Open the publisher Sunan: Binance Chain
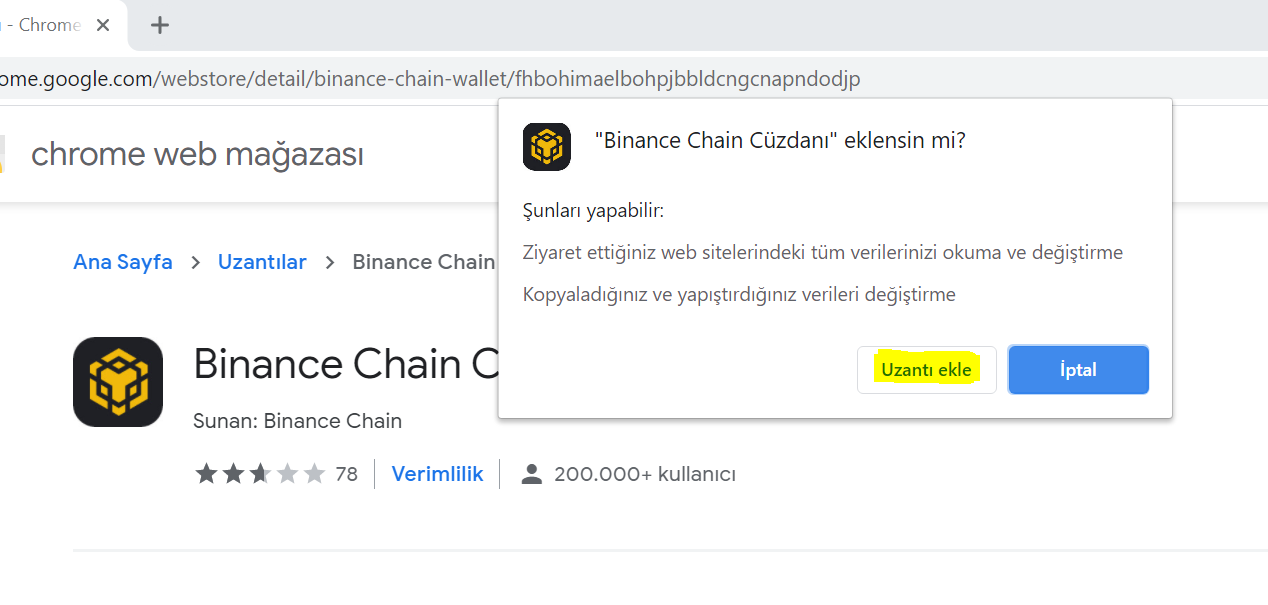Viewport: 1268px width, 605px height. coord(297,421)
